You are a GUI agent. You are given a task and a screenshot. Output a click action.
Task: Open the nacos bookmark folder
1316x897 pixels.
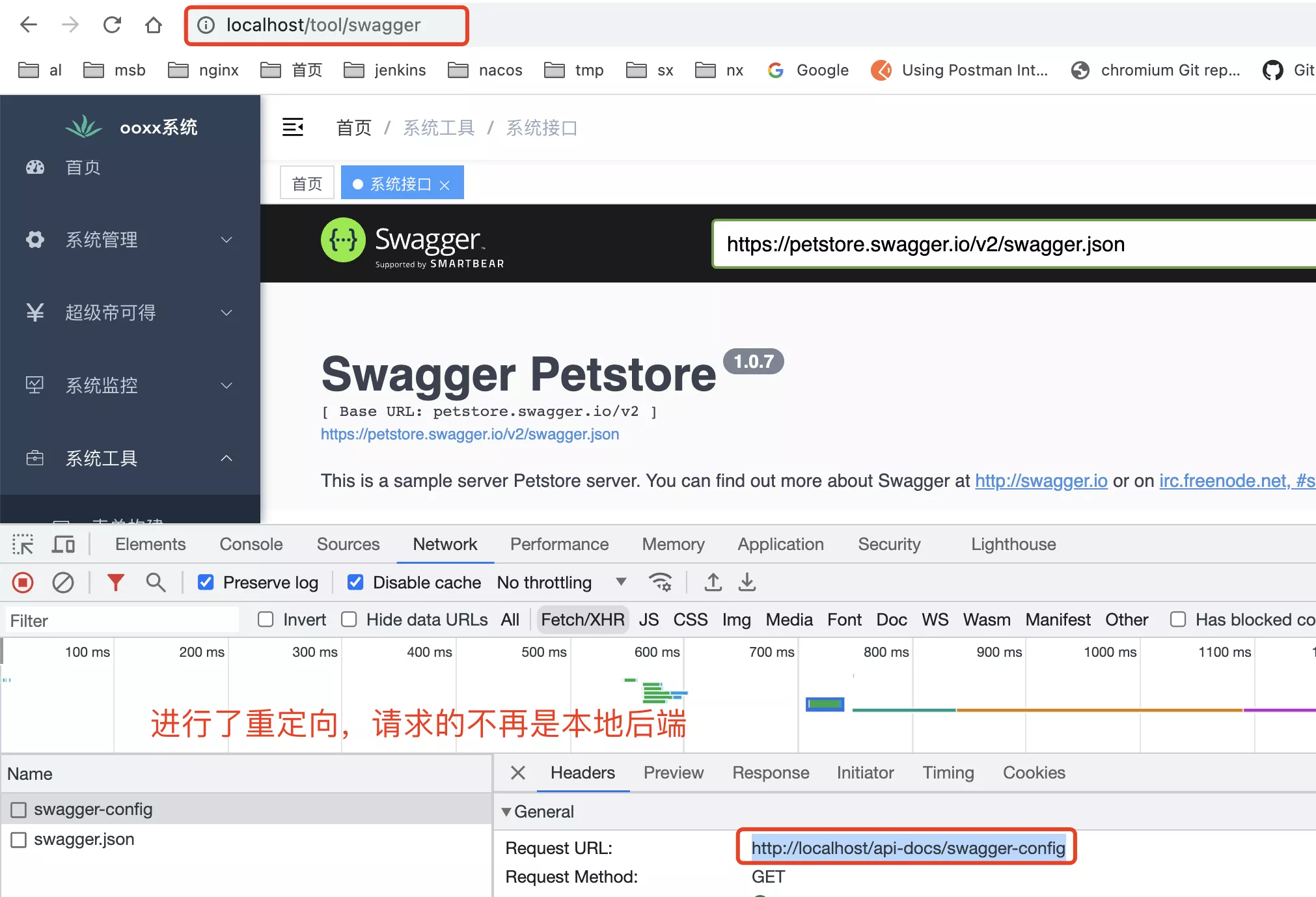pyautogui.click(x=485, y=70)
